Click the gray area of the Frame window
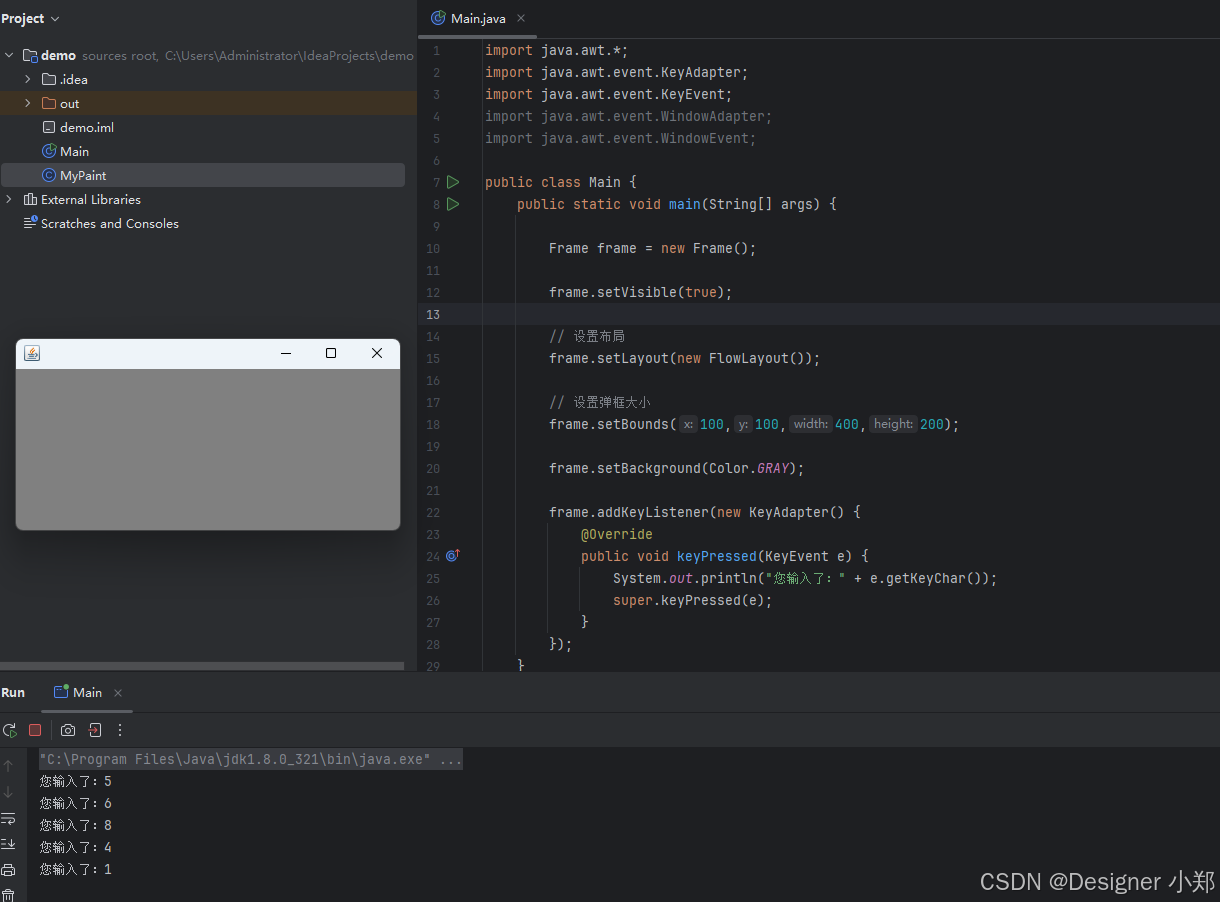This screenshot has width=1220, height=902. tap(208, 449)
